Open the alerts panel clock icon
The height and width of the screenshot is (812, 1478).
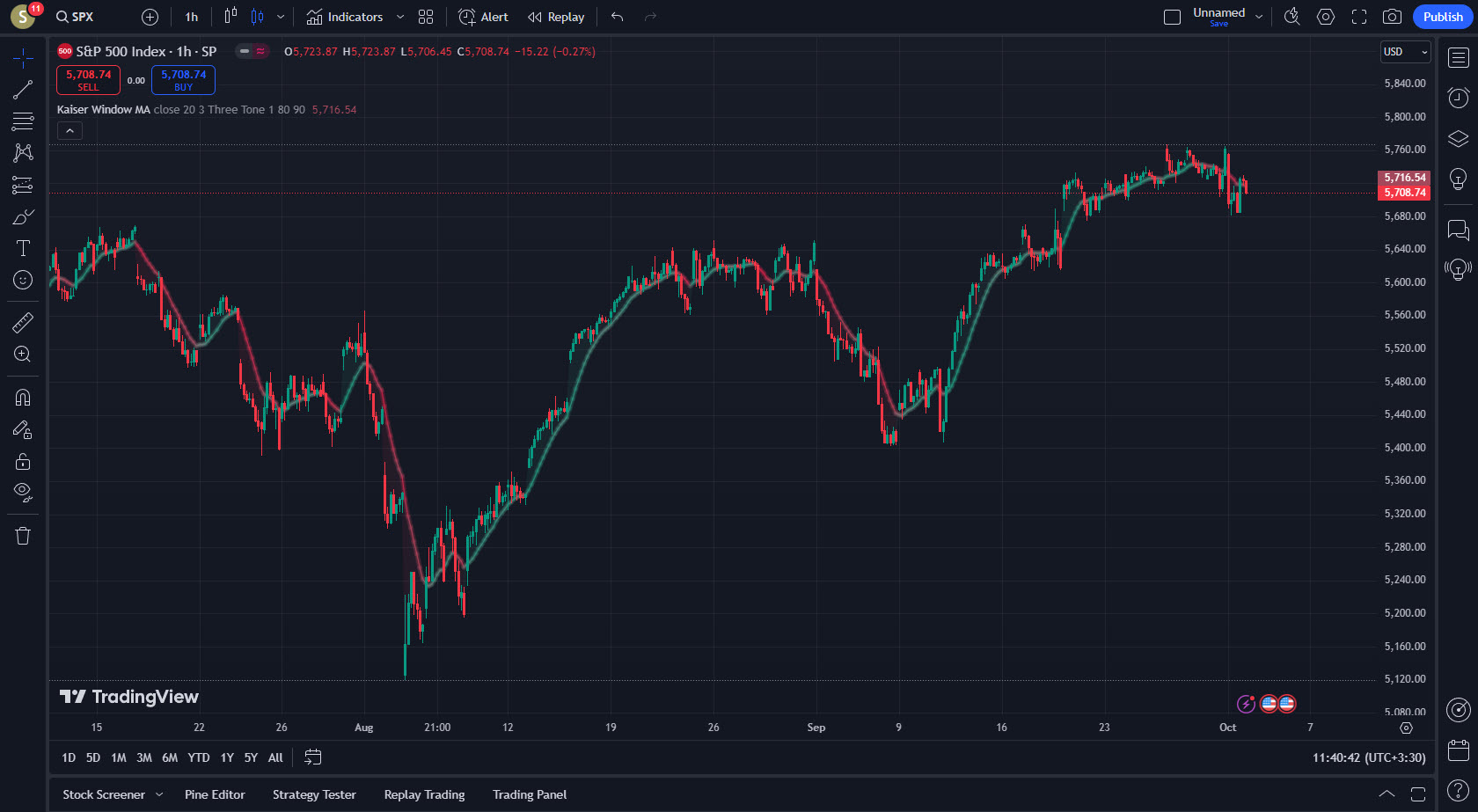(1458, 98)
